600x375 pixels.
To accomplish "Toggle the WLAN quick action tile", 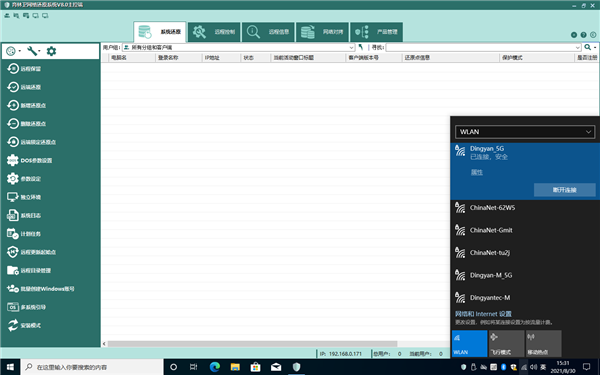I will coord(470,344).
